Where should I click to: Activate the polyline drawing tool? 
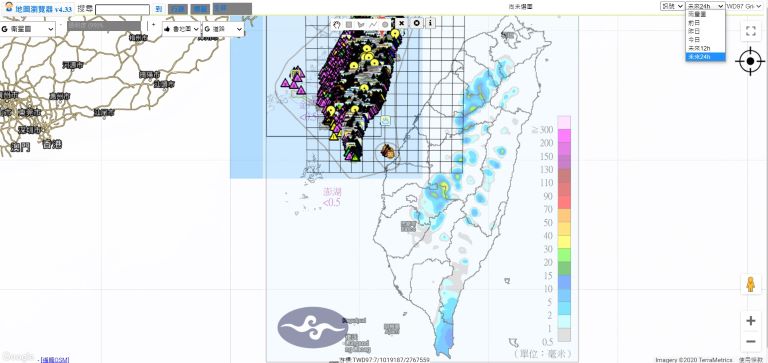[373, 24]
